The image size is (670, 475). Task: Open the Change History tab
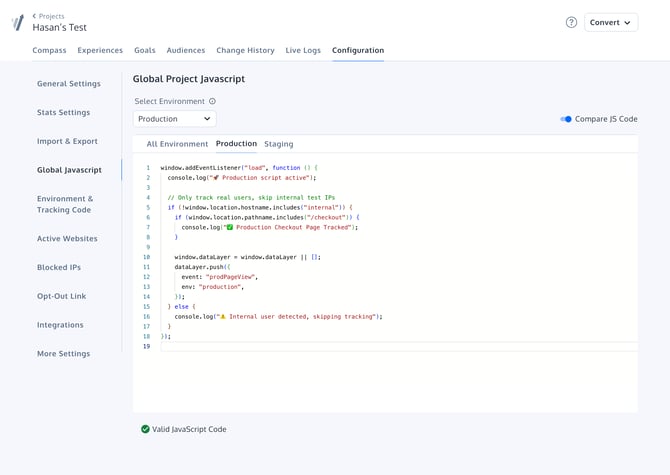[x=245, y=50]
